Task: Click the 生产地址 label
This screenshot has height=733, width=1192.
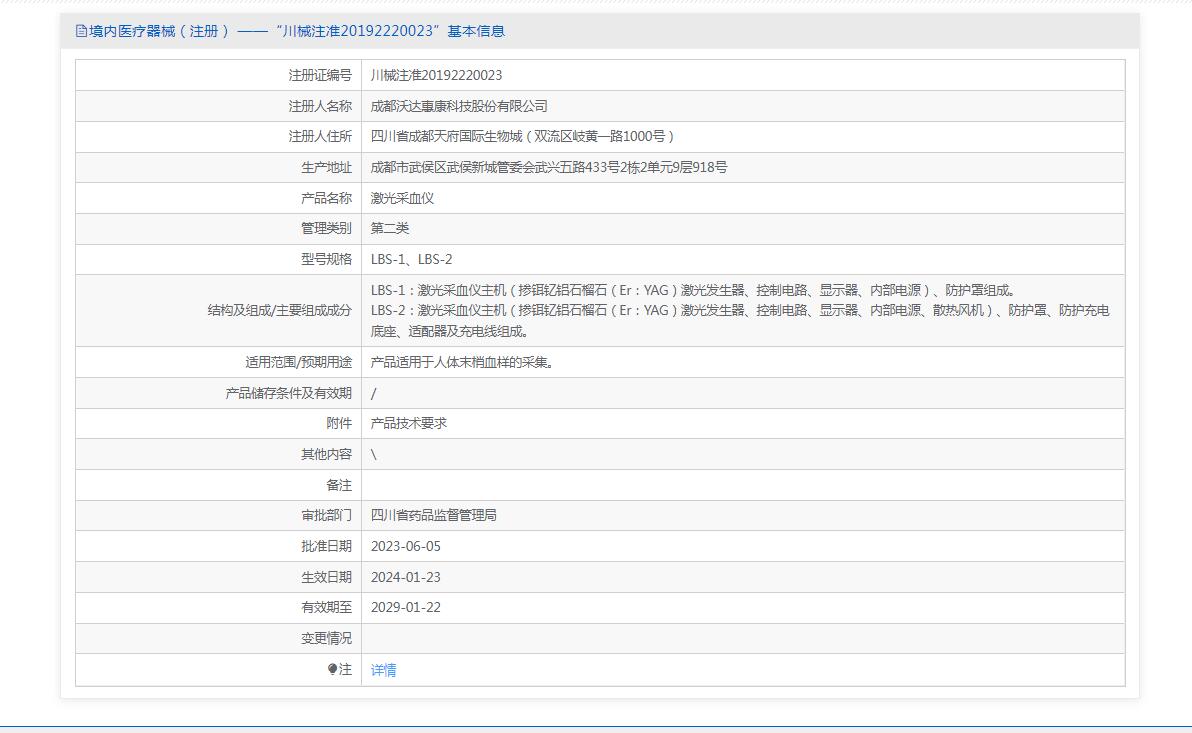Action: coord(326,167)
